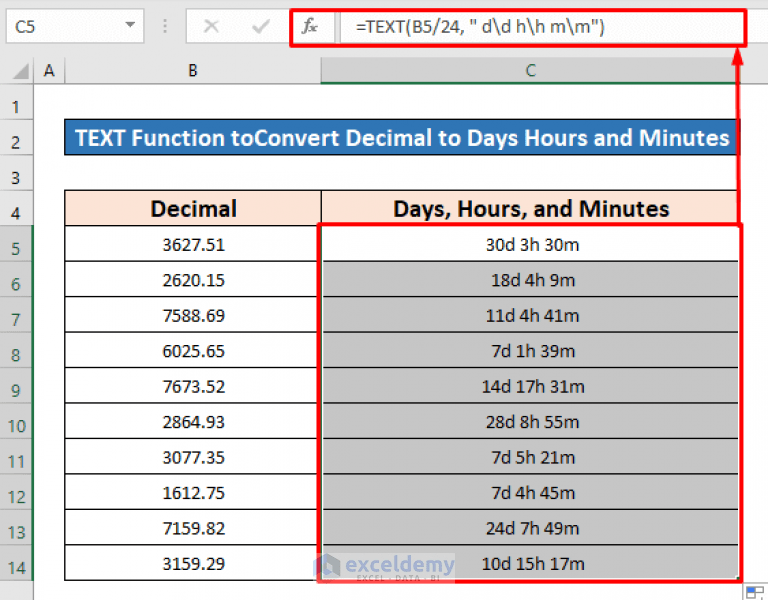Select cell containing 7159.82
This screenshot has width=768, height=600.
[x=193, y=528]
